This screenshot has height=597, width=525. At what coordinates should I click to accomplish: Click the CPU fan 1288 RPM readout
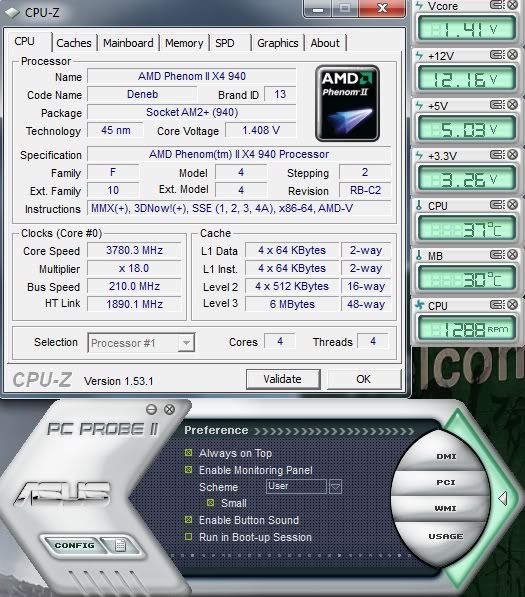point(467,328)
